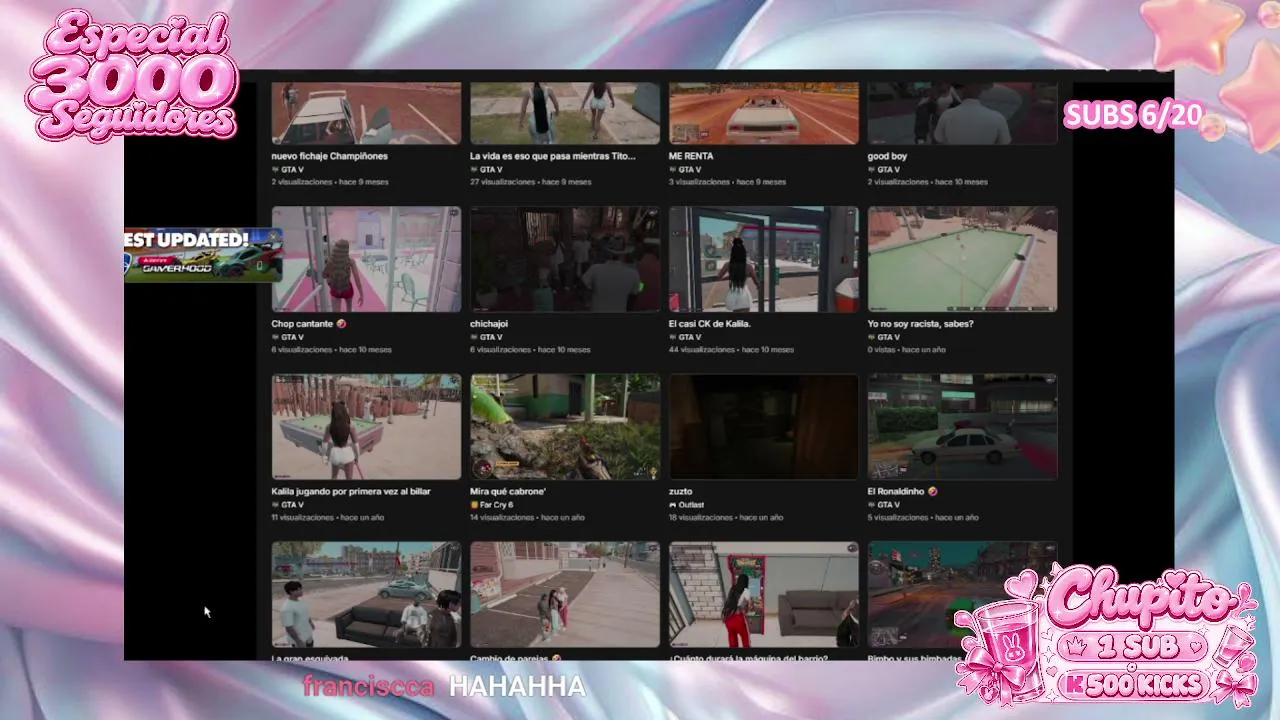Play the 'Kalila jugando por primera vez al billar' thumbnail
1280x720 pixels.
(x=366, y=427)
